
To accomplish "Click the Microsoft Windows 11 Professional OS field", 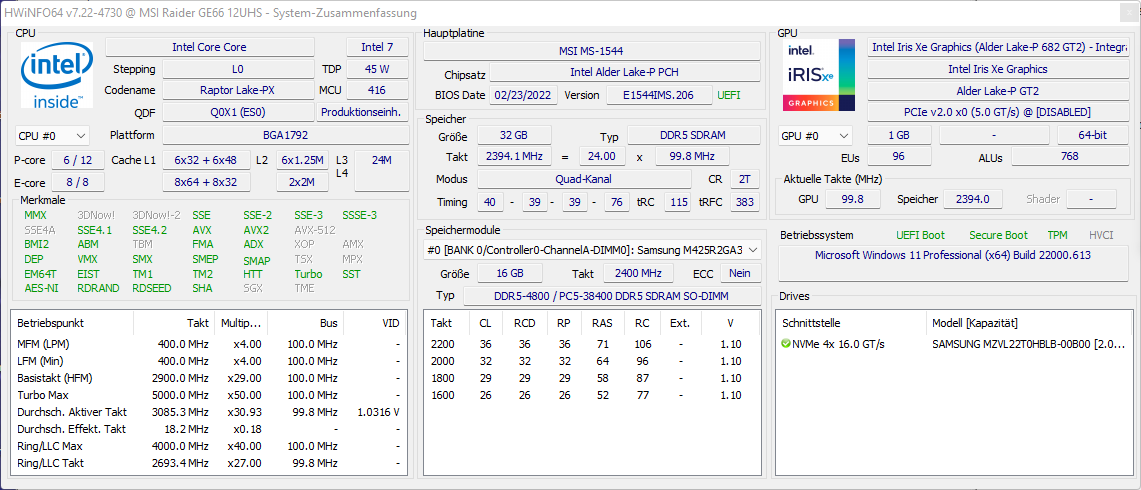I will (x=952, y=255).
